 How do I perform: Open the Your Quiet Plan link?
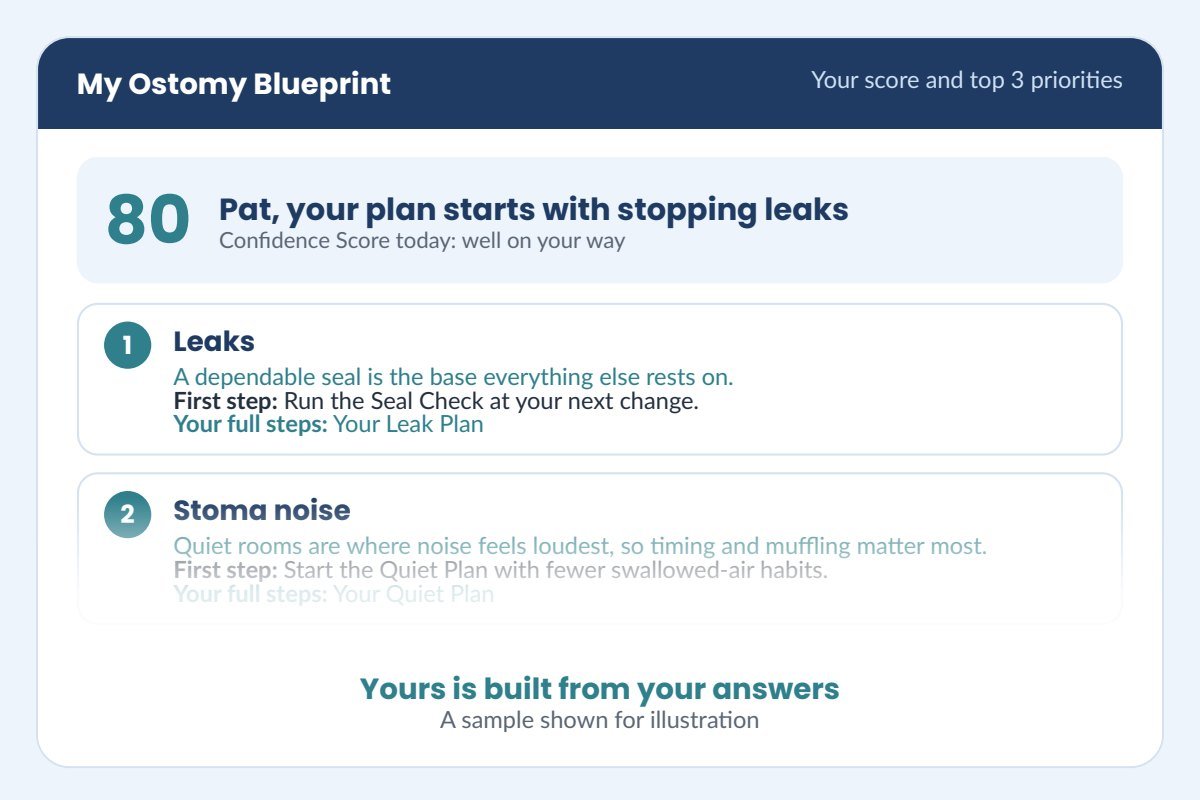[413, 594]
